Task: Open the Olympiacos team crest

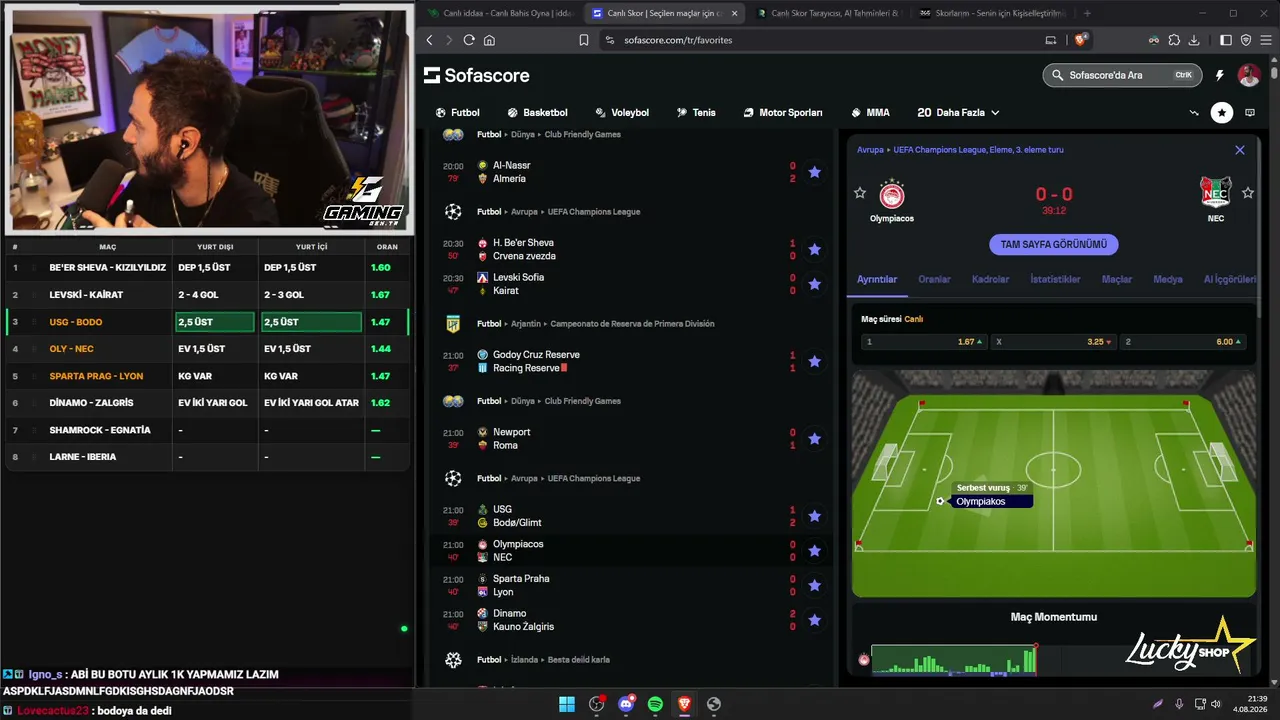Action: tap(891, 193)
